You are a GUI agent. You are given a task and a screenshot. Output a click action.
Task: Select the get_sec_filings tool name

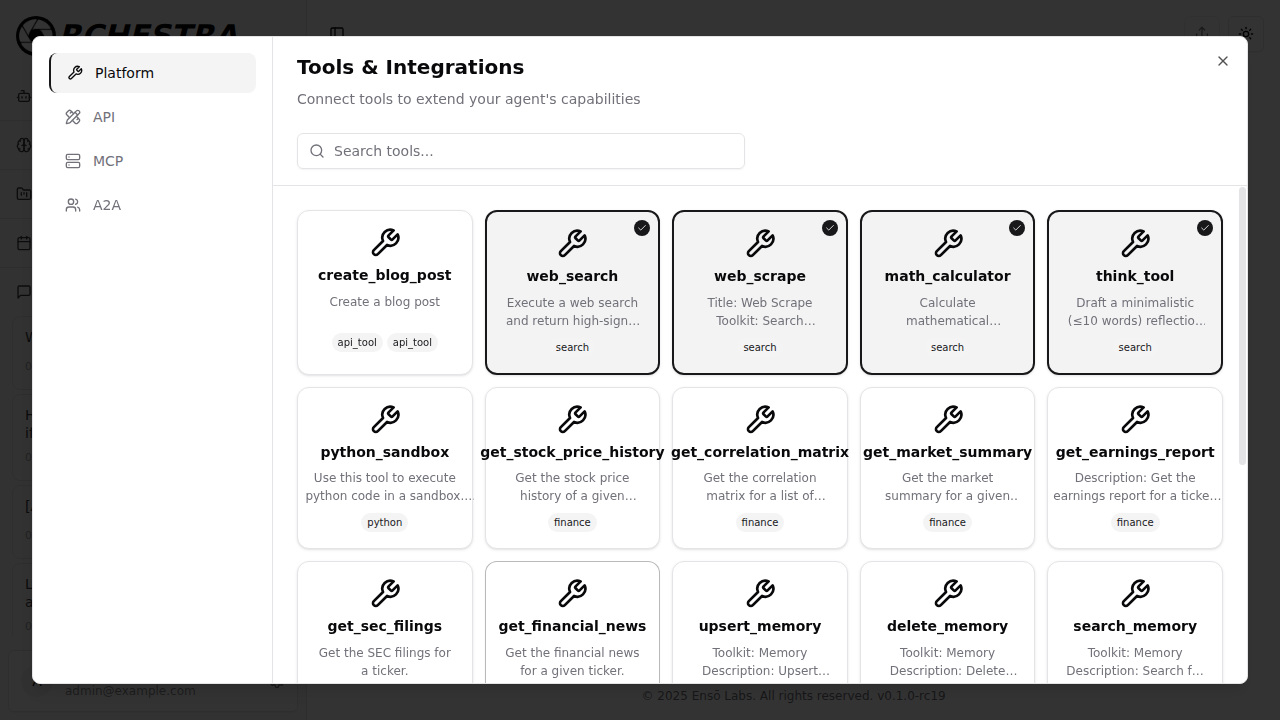click(385, 626)
